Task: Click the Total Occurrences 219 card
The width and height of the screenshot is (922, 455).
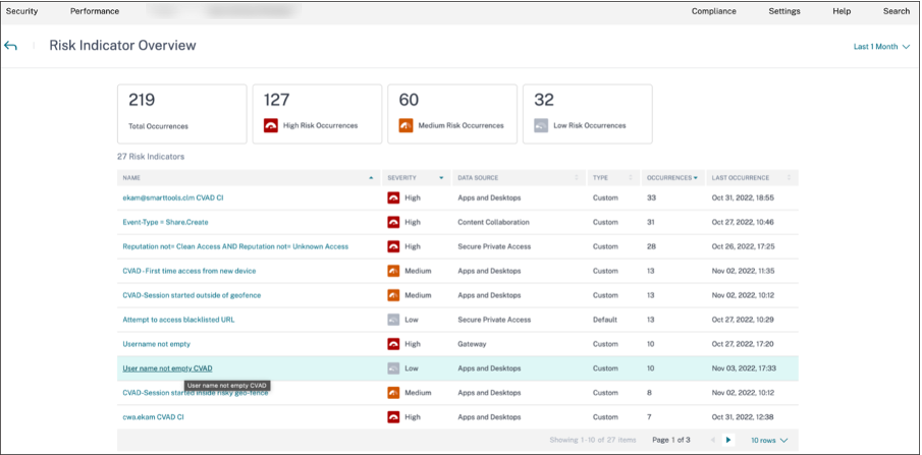Action: (x=182, y=113)
